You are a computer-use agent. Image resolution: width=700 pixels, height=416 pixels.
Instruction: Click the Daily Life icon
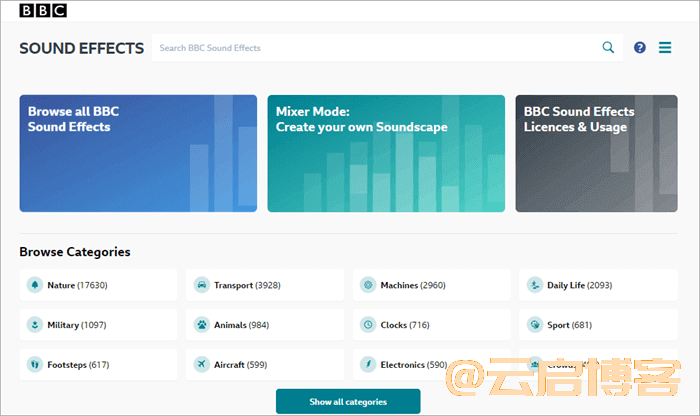click(535, 285)
